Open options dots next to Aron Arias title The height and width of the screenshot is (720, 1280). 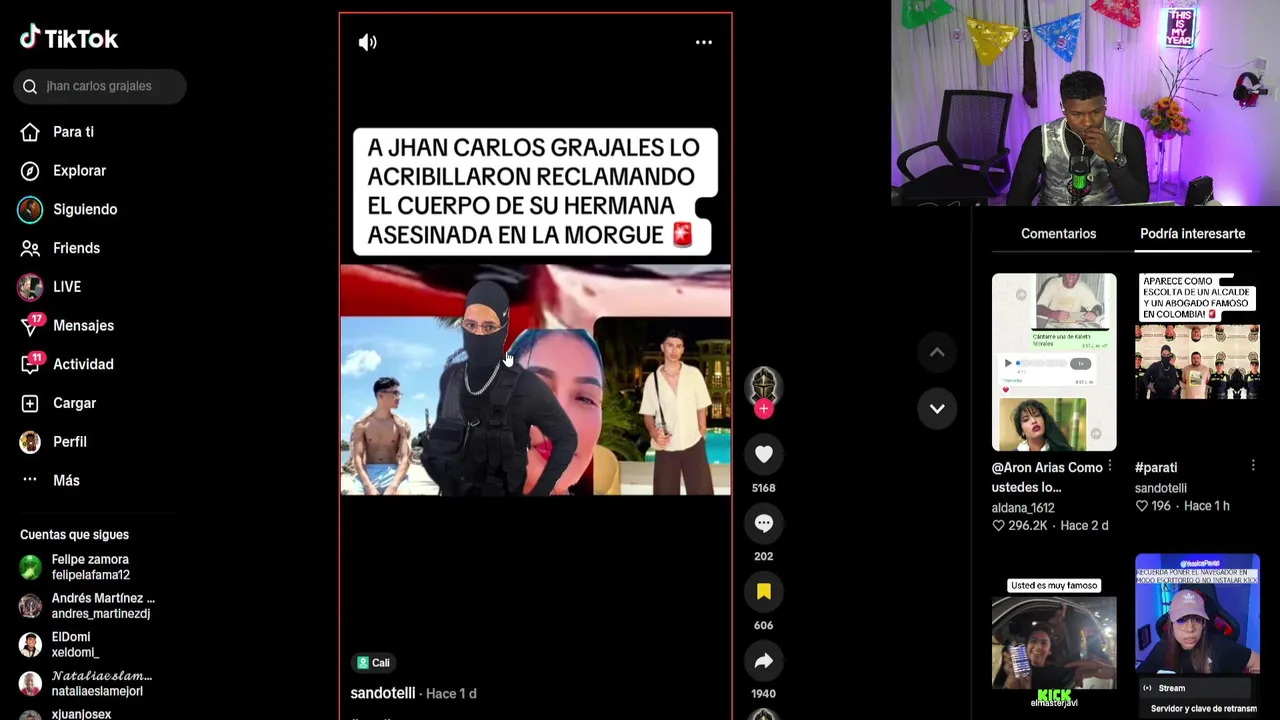[1109, 466]
